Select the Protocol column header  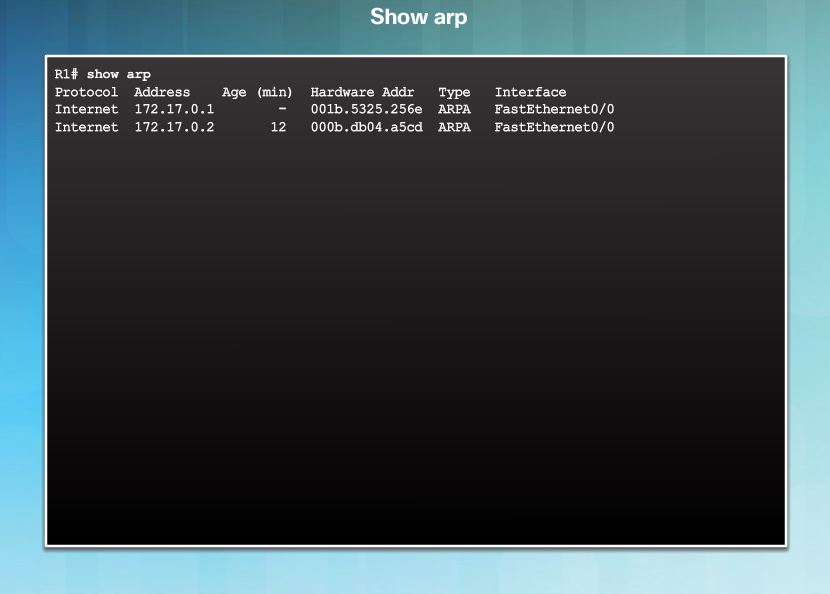pos(86,91)
